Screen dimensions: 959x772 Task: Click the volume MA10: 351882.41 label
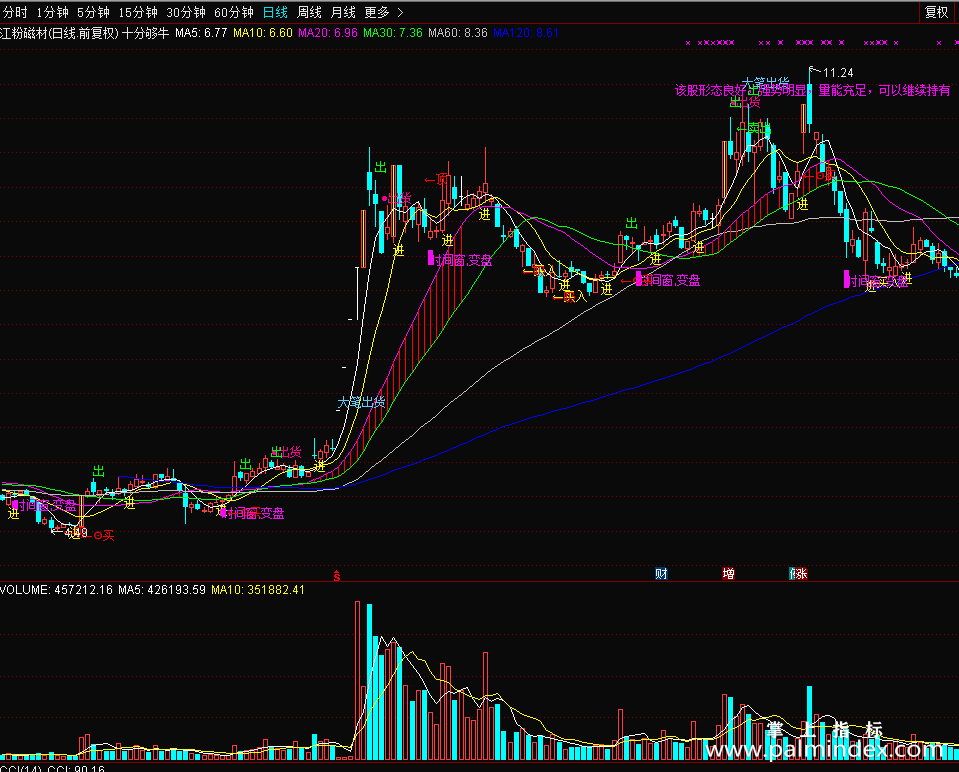click(x=257, y=590)
